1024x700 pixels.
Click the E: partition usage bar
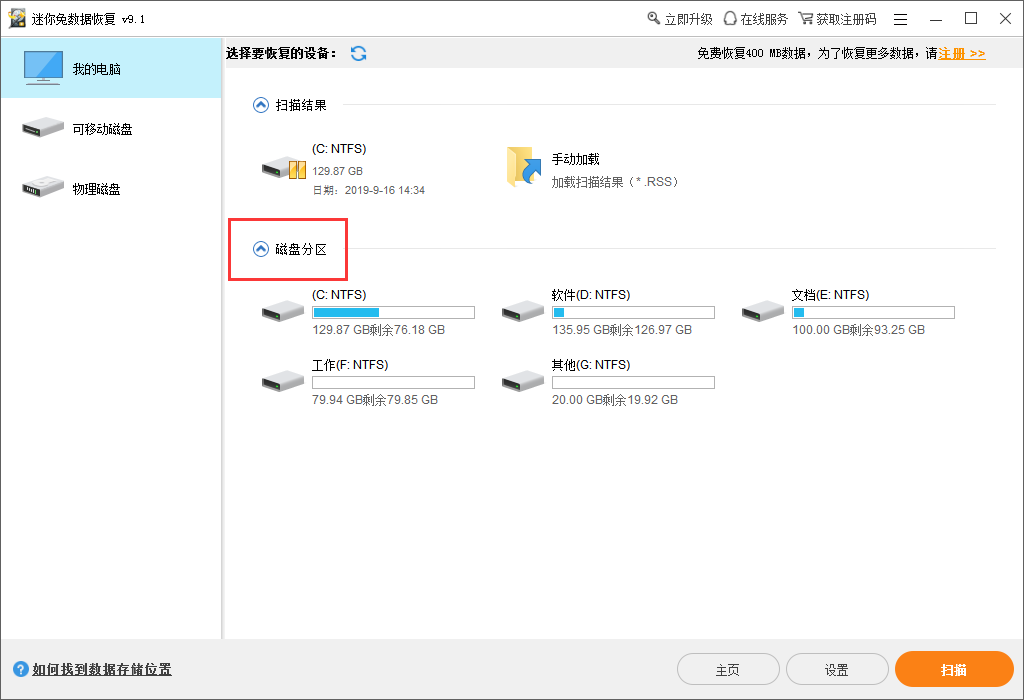[x=873, y=313]
